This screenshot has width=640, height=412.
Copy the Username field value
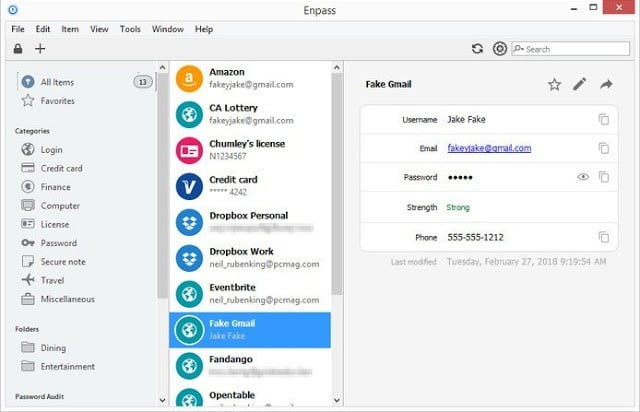pos(604,119)
